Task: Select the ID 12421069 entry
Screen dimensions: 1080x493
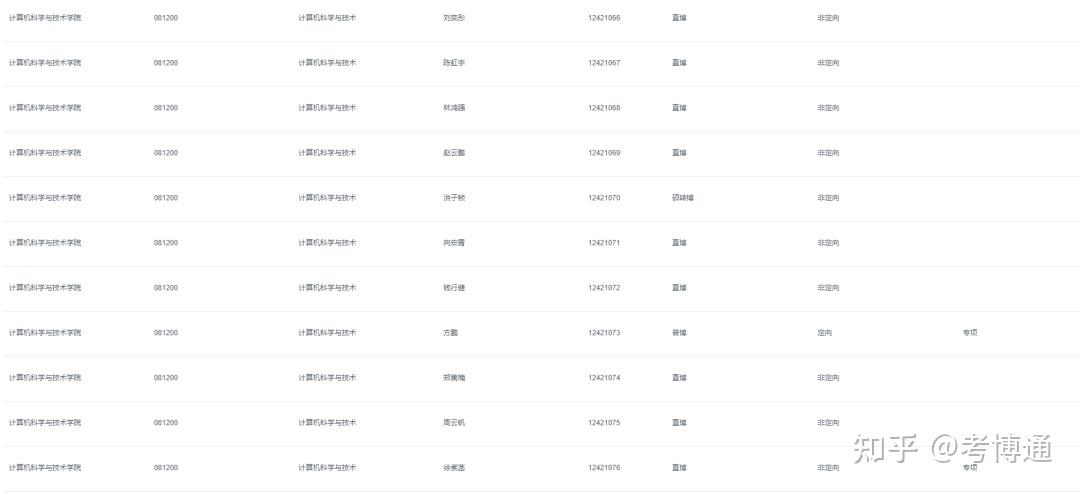Action: click(x=604, y=153)
